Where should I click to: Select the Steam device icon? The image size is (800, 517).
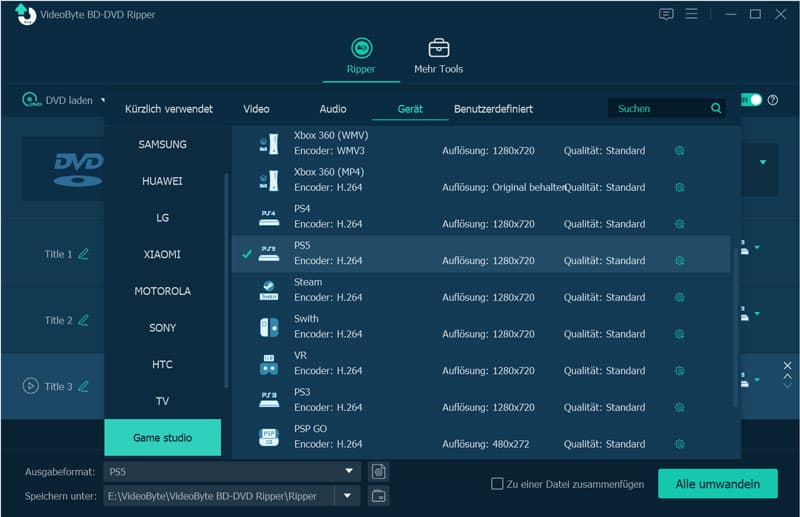[269, 290]
